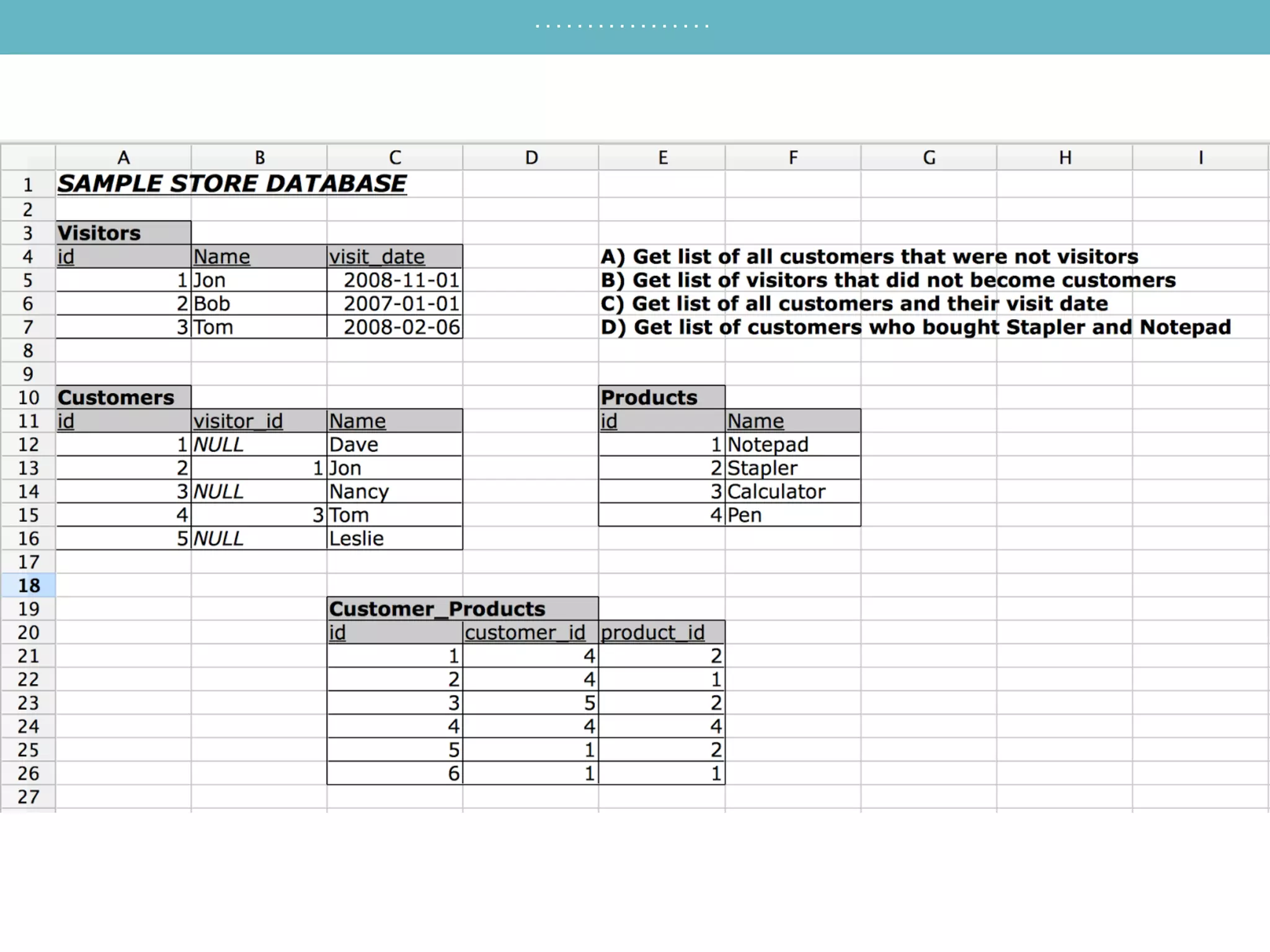
Task: Select column E header
Action: pos(662,157)
